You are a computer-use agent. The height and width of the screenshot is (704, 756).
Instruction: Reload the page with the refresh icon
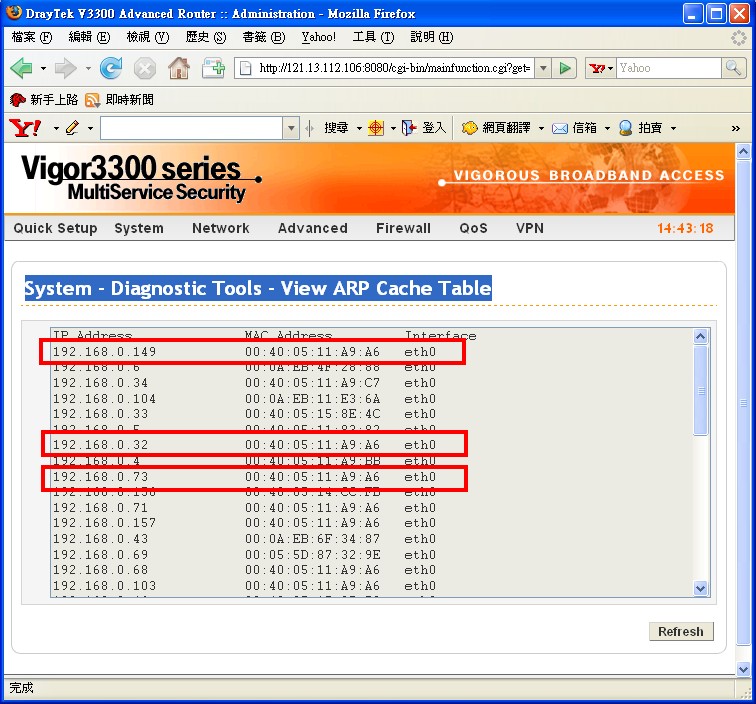coord(111,68)
